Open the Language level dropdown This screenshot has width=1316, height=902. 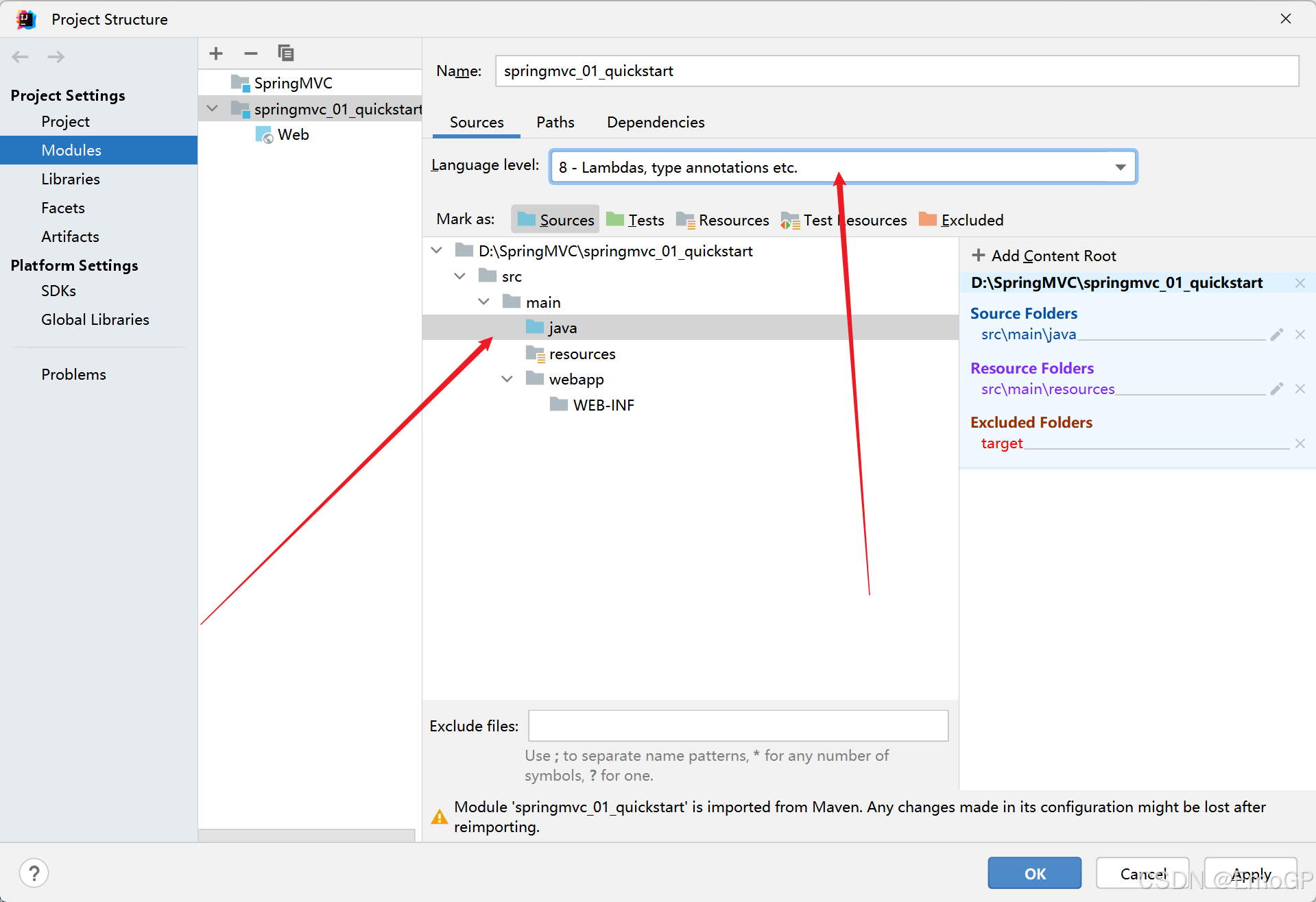point(844,167)
